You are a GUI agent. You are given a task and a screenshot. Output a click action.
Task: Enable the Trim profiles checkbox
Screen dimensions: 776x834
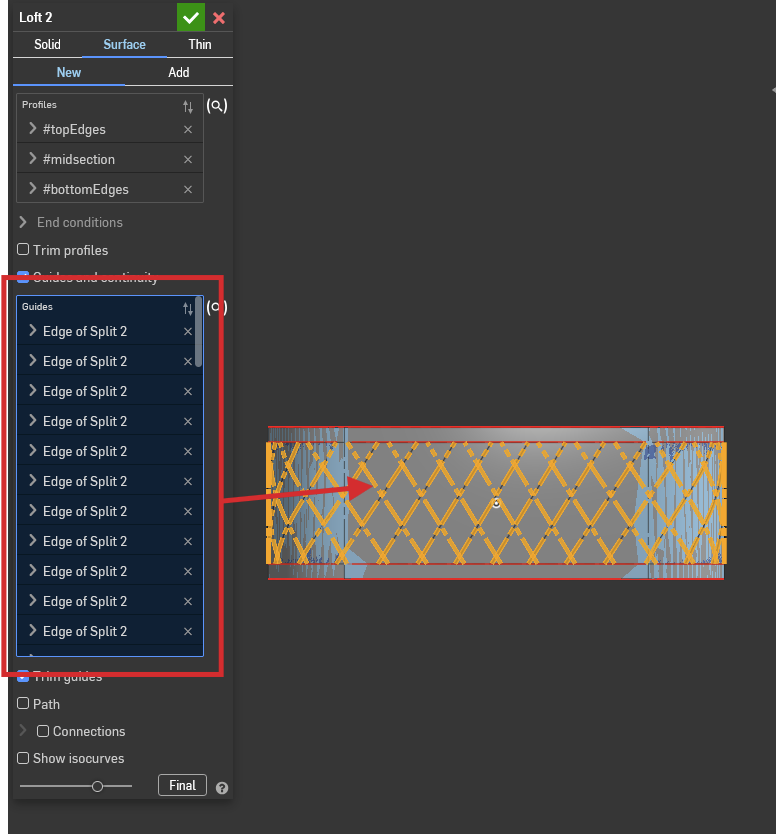[x=23, y=249]
